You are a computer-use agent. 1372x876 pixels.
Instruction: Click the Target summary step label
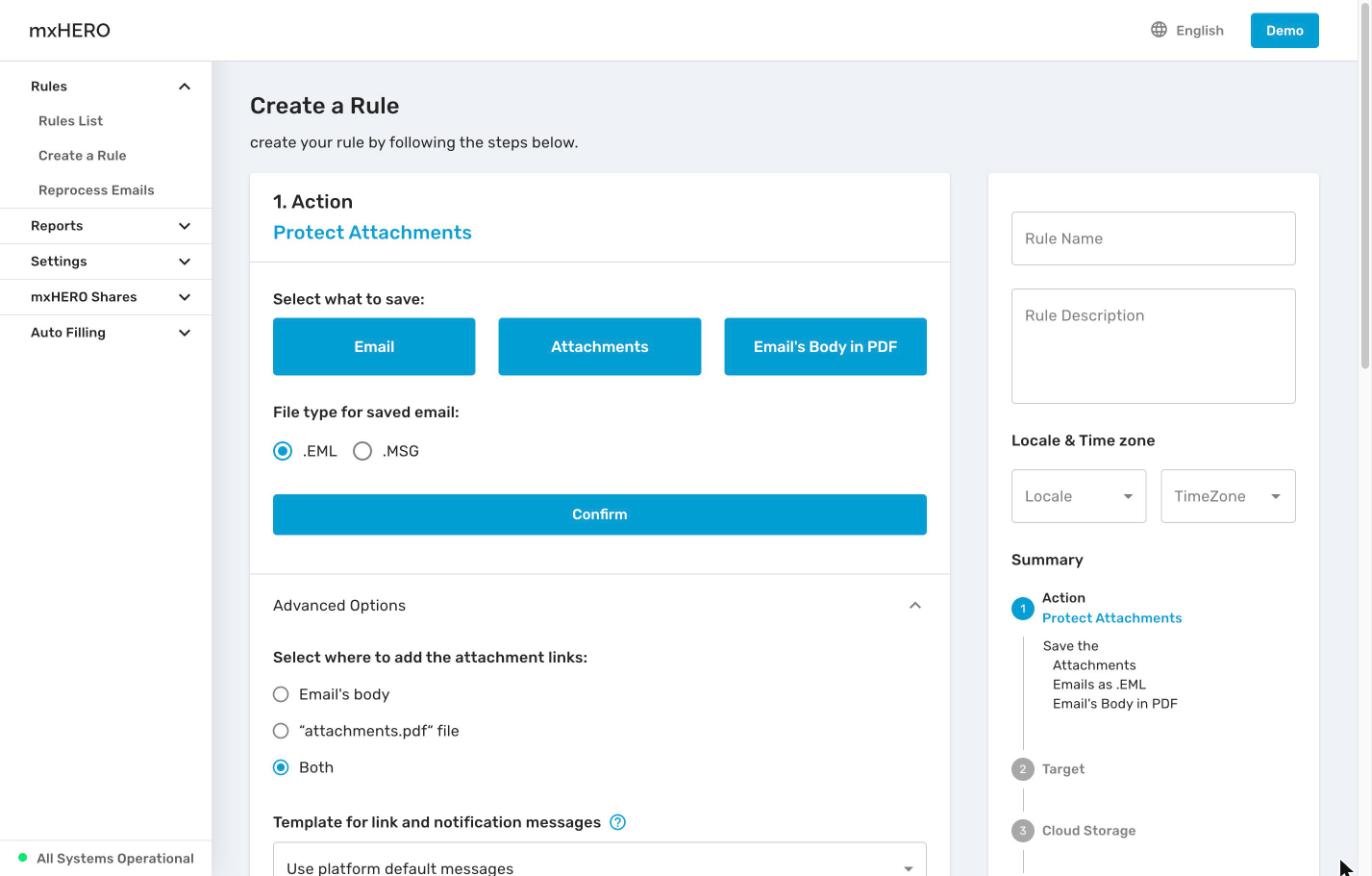(1063, 769)
